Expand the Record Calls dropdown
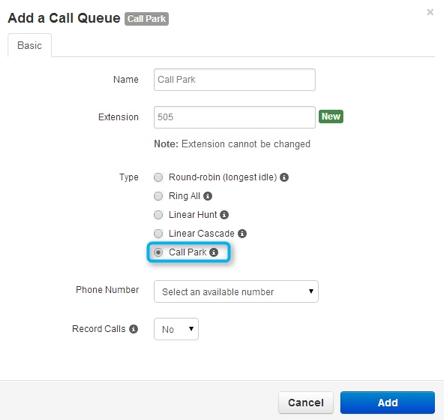The height and width of the screenshot is (420, 444). pos(176,329)
